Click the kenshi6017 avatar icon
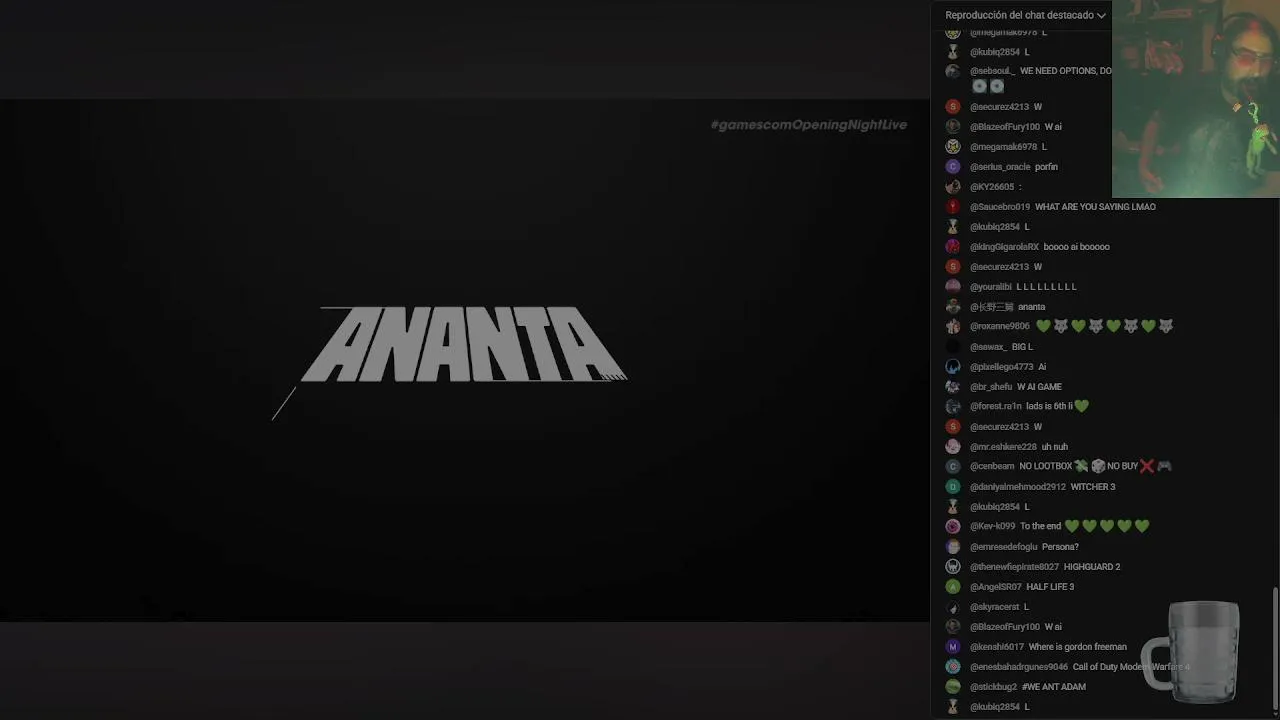 953,647
